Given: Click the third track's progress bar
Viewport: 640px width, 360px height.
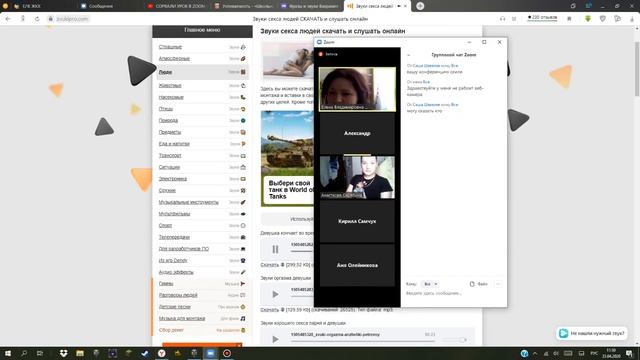Looking at the screenshot, I should pyautogui.click(x=362, y=340).
